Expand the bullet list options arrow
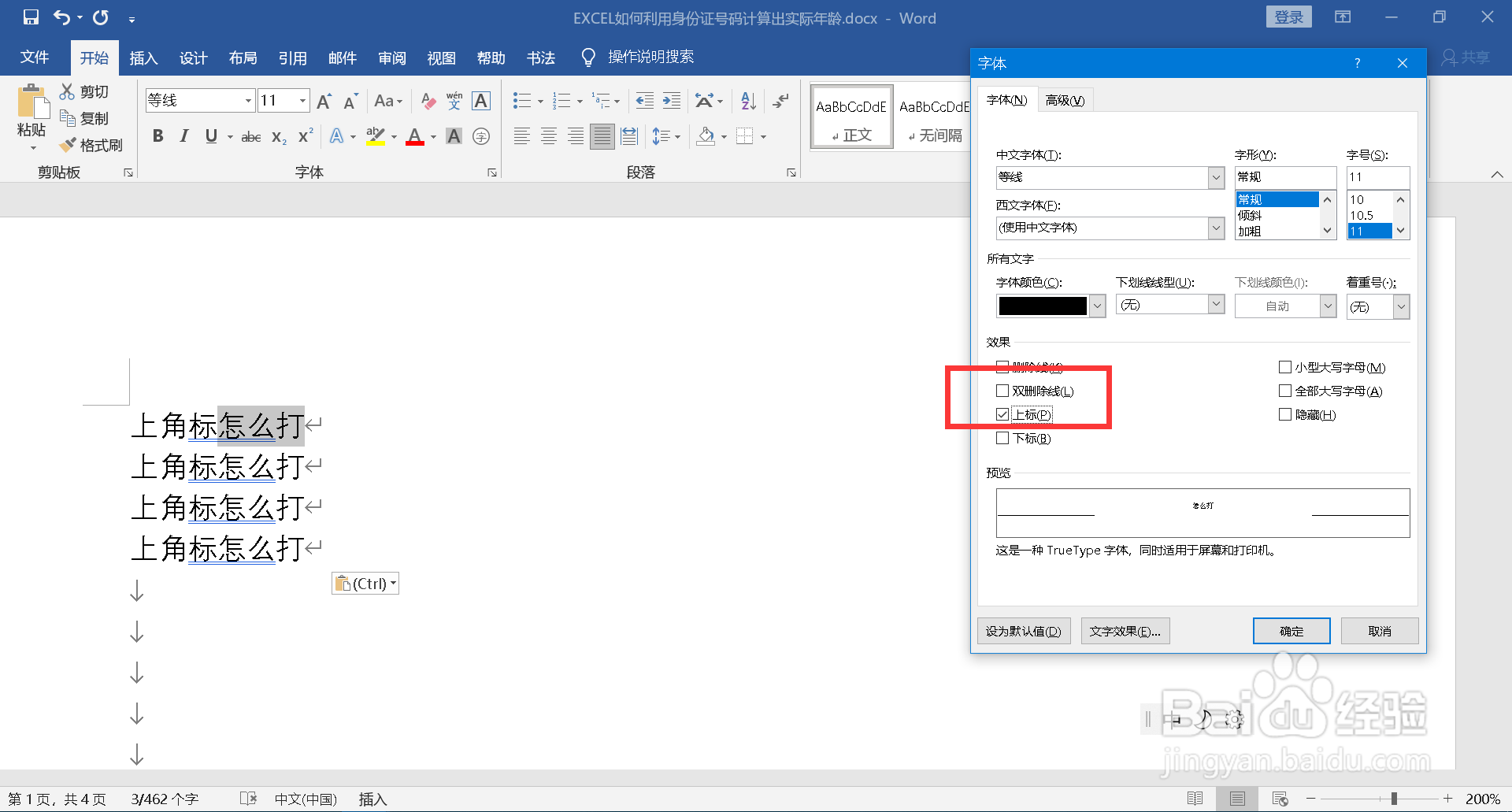The image size is (1512, 812). tap(540, 102)
